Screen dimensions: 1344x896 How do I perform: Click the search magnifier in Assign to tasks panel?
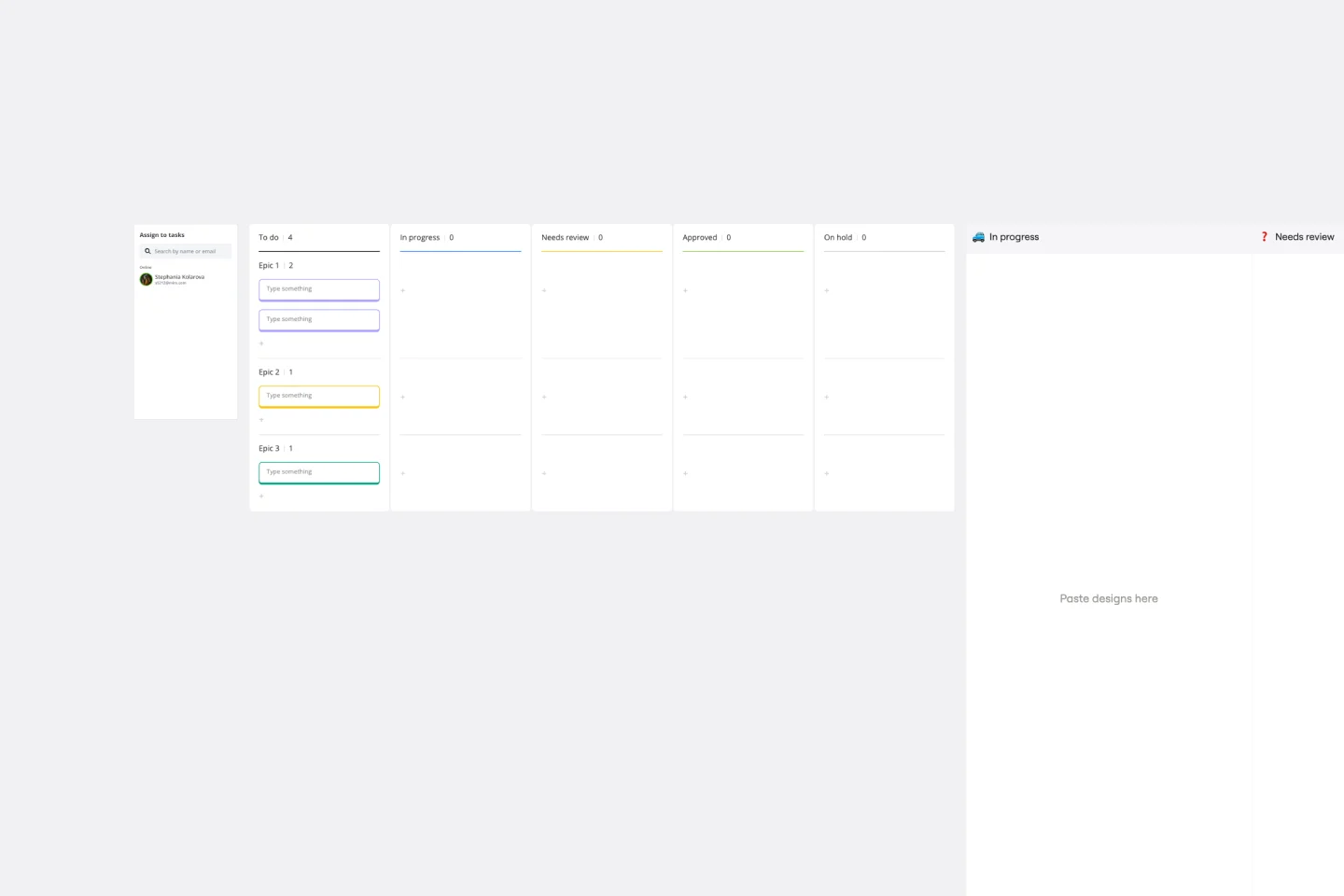pos(147,251)
